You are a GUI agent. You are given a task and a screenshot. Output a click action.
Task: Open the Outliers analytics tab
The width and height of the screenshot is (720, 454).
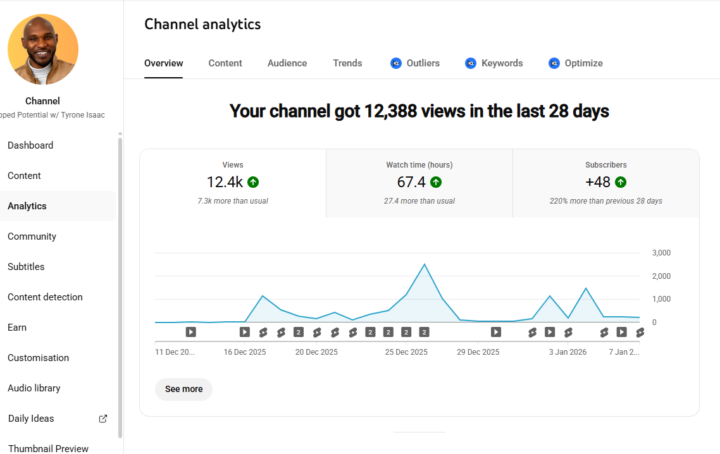(415, 63)
